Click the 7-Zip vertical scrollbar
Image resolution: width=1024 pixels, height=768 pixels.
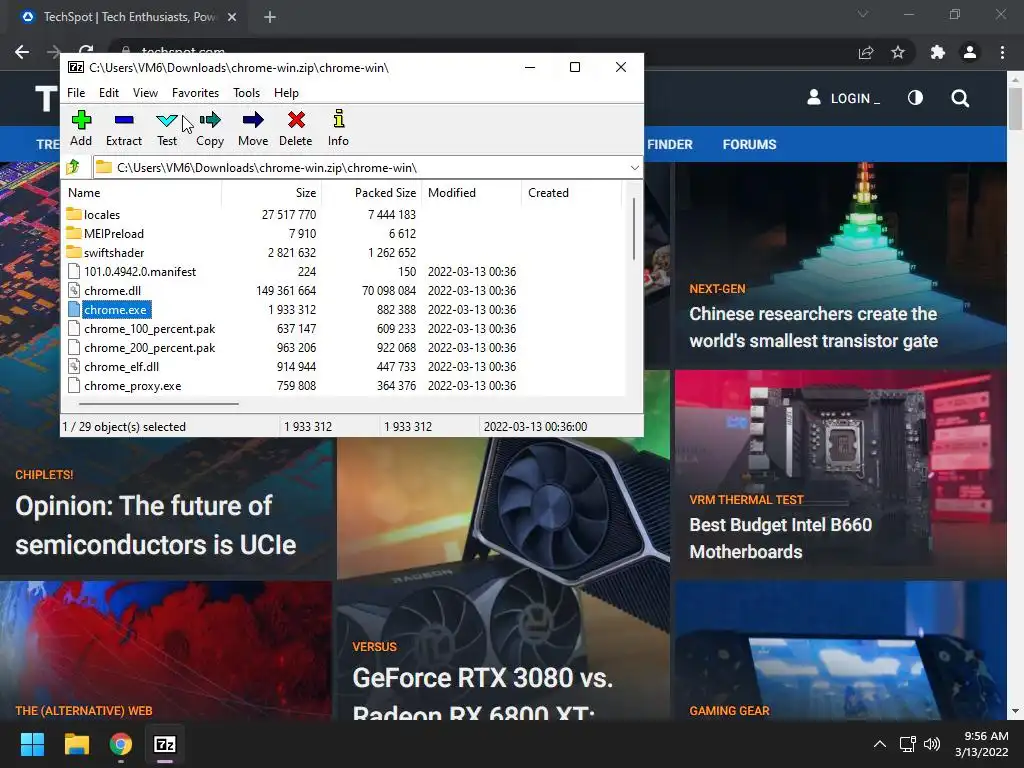(633, 229)
